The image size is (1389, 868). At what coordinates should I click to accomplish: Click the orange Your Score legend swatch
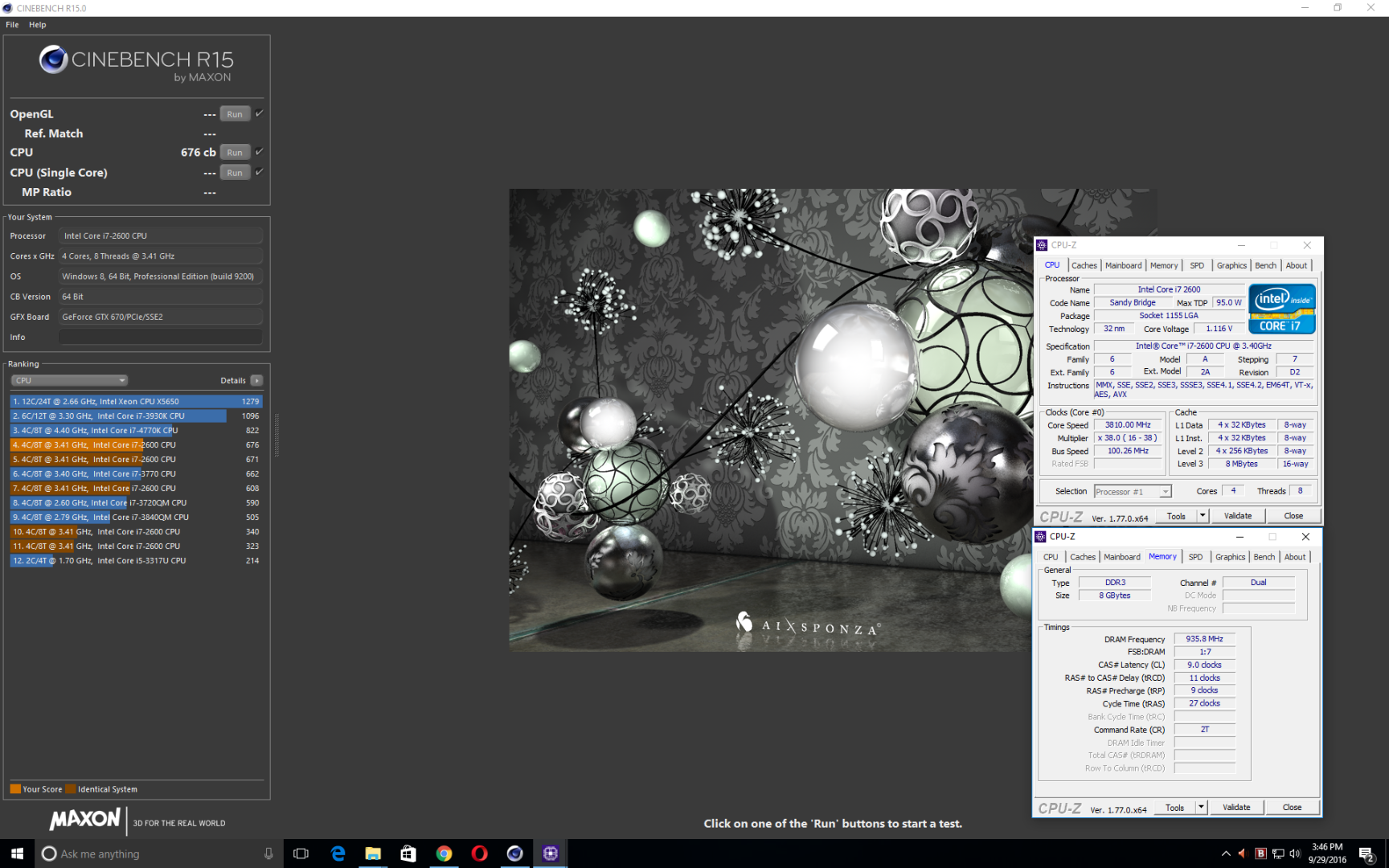[x=15, y=789]
